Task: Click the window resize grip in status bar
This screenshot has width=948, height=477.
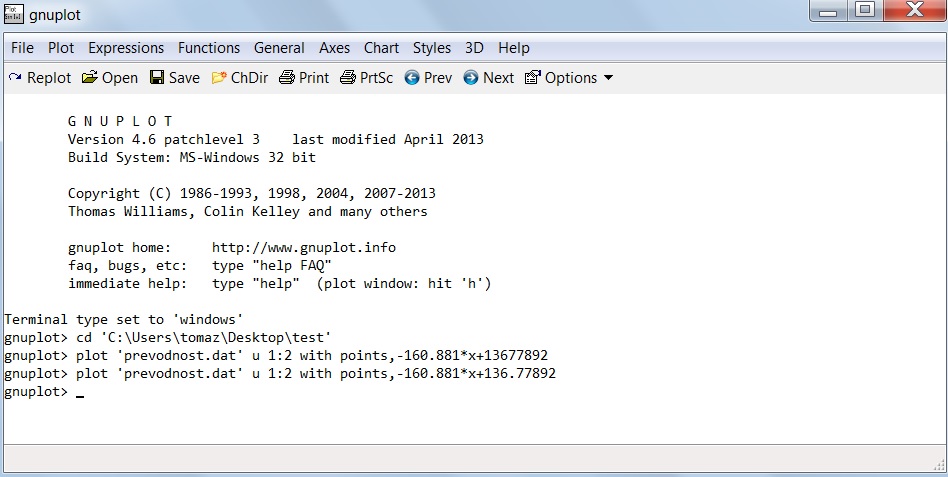Action: click(939, 465)
